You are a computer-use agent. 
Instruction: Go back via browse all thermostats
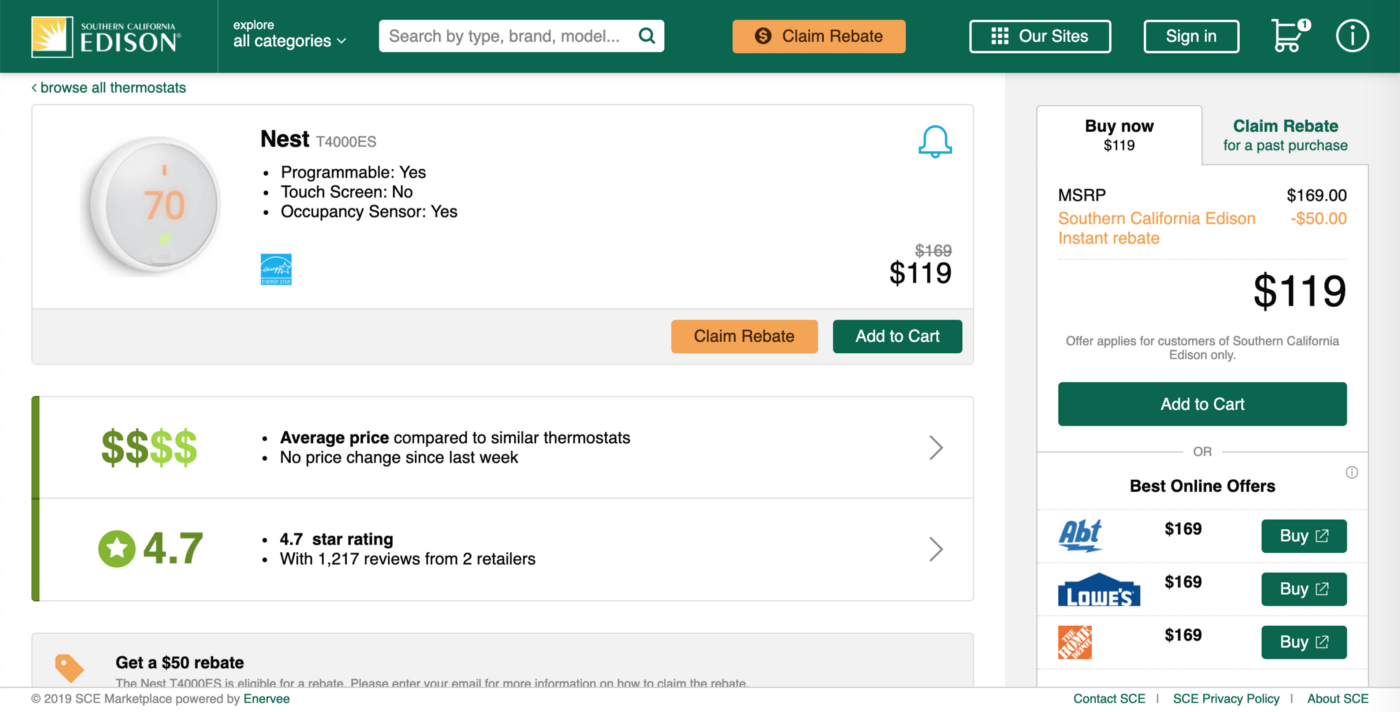click(x=109, y=88)
